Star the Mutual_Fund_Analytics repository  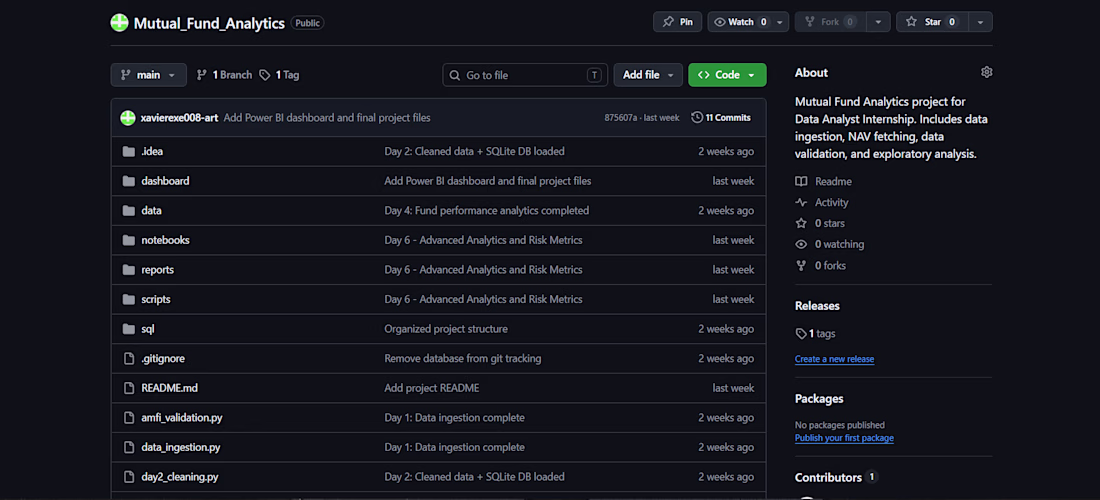[x=932, y=22]
